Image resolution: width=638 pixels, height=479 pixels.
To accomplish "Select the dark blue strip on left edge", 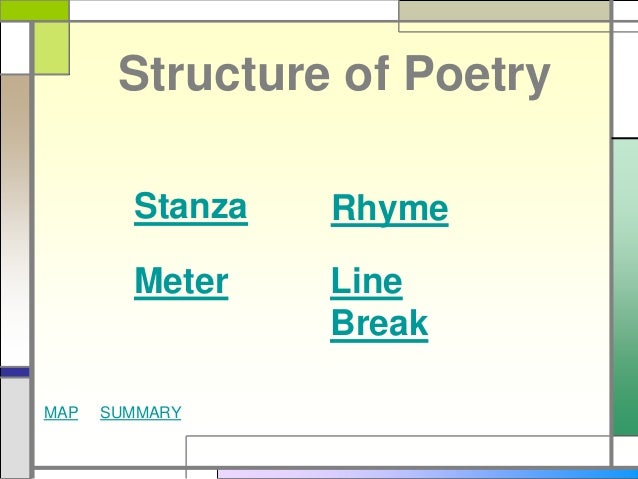I will coord(15,372).
